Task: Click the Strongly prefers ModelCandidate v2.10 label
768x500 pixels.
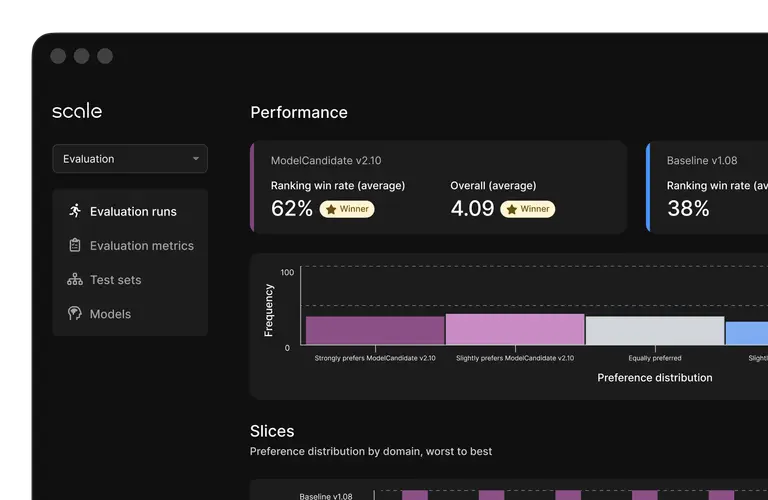Action: [x=375, y=358]
